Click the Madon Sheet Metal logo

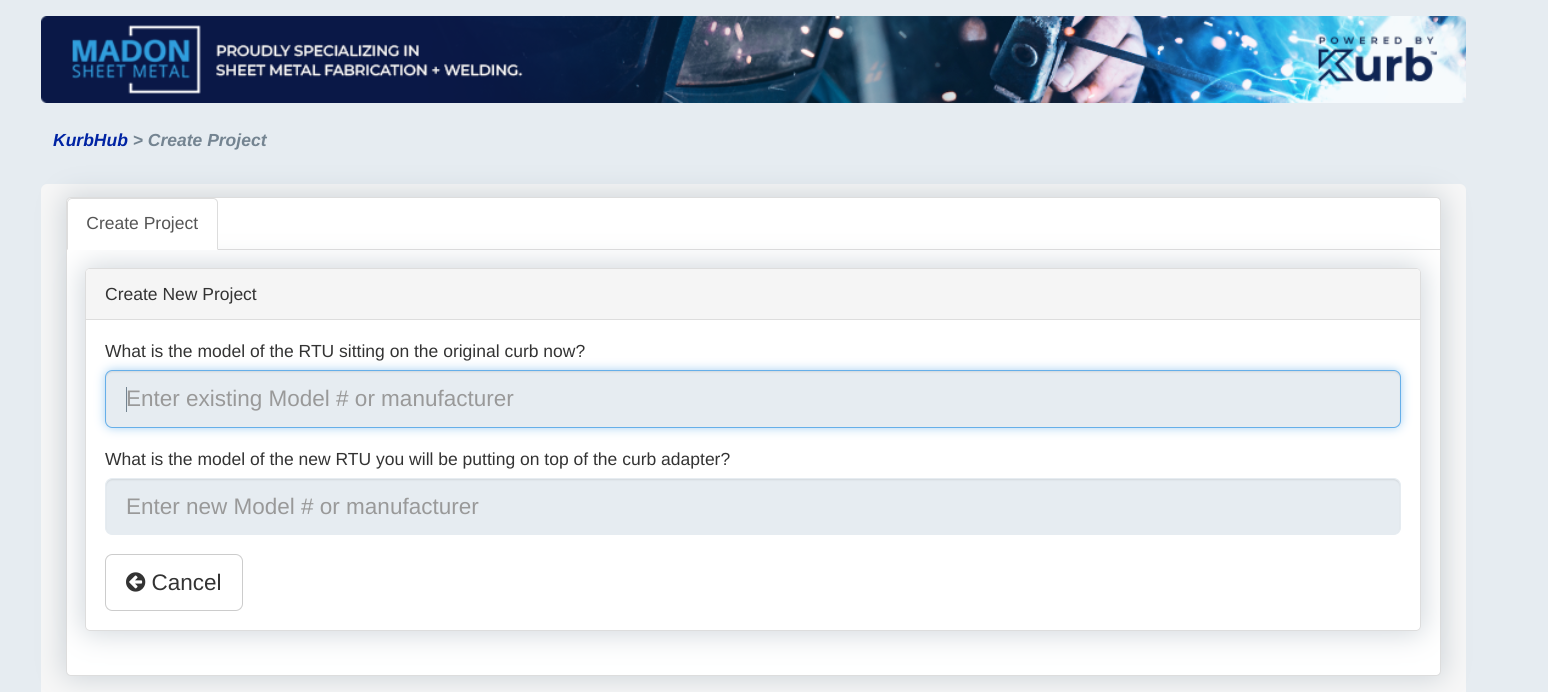click(x=131, y=59)
